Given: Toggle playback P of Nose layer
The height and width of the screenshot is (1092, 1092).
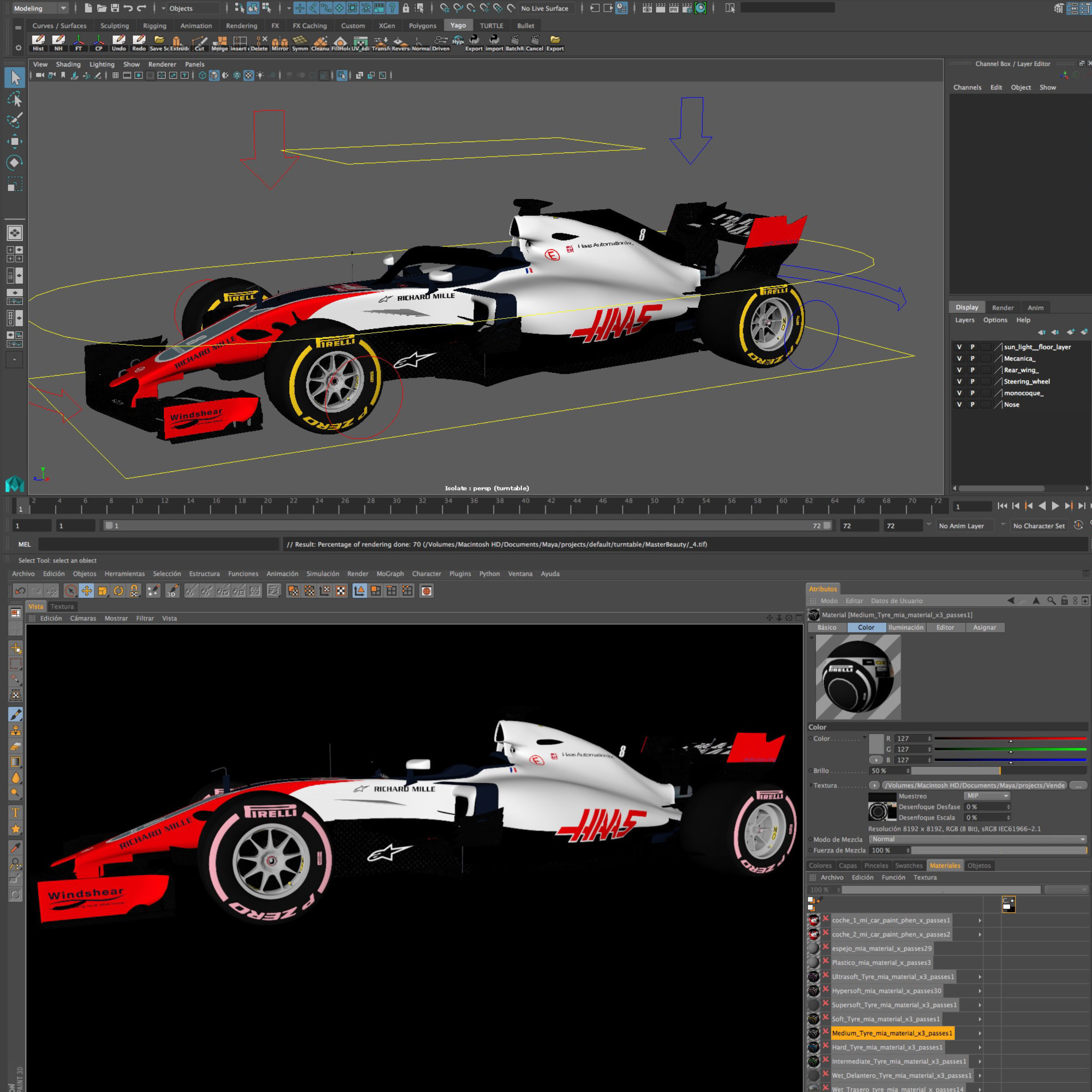Looking at the screenshot, I should (x=973, y=405).
